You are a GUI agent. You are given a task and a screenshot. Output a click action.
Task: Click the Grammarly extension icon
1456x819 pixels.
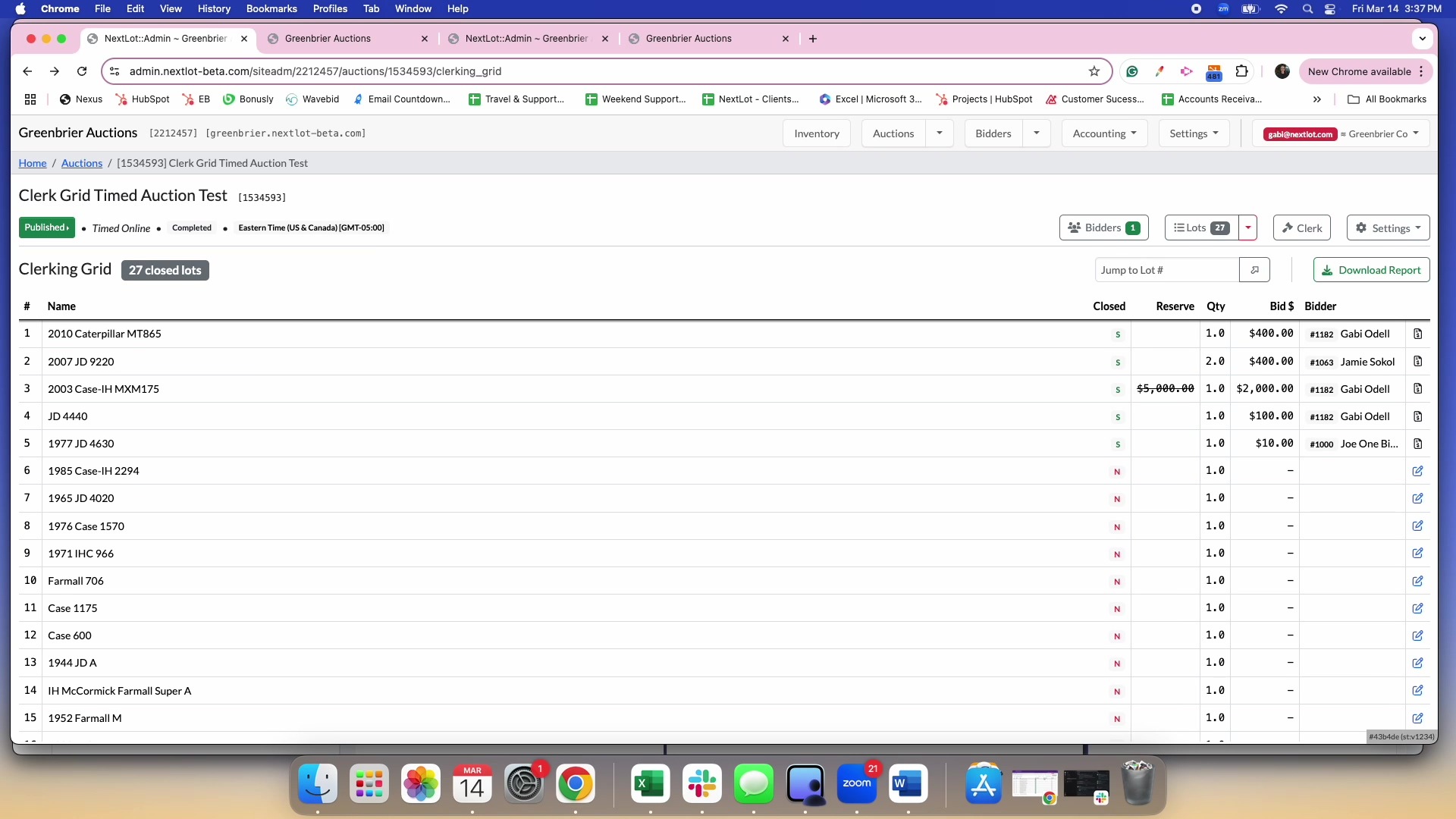pos(1132,71)
